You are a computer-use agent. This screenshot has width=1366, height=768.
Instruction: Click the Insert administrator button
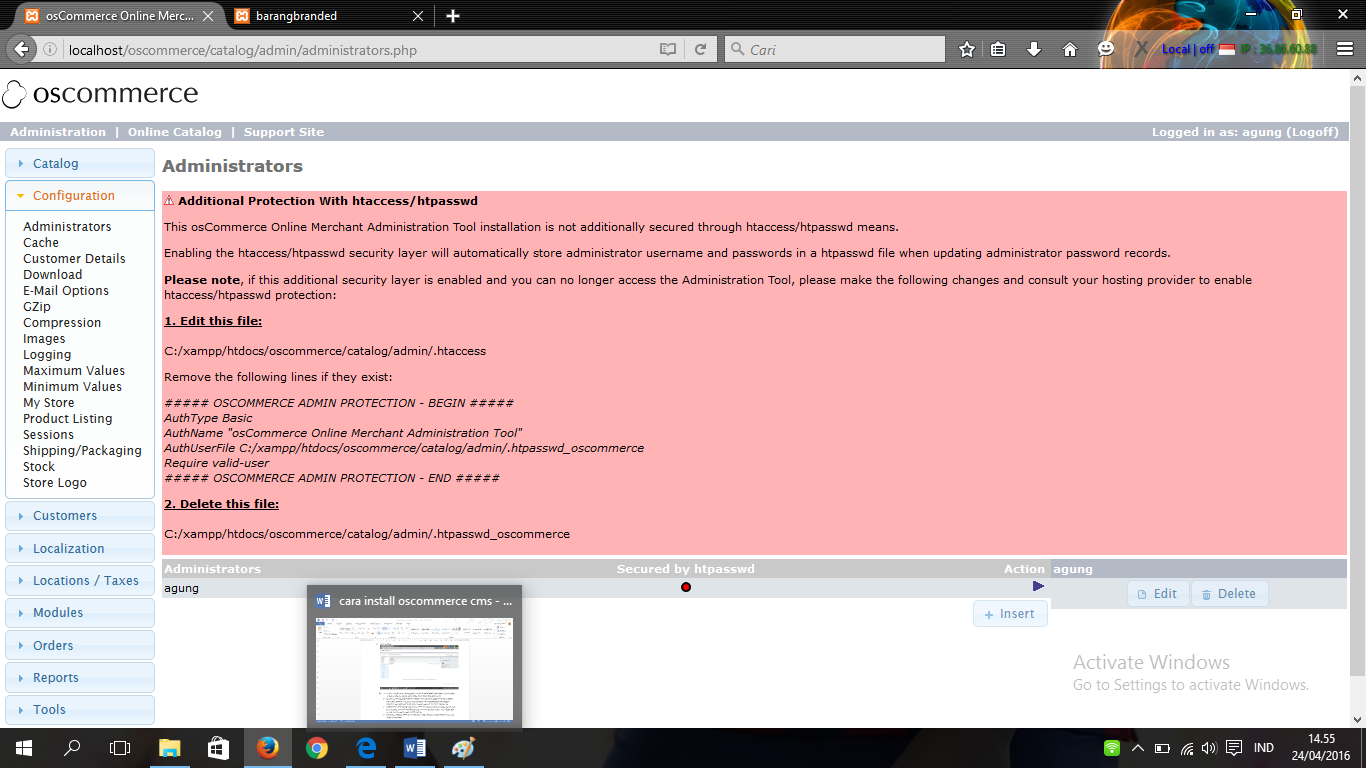tap(1010, 614)
